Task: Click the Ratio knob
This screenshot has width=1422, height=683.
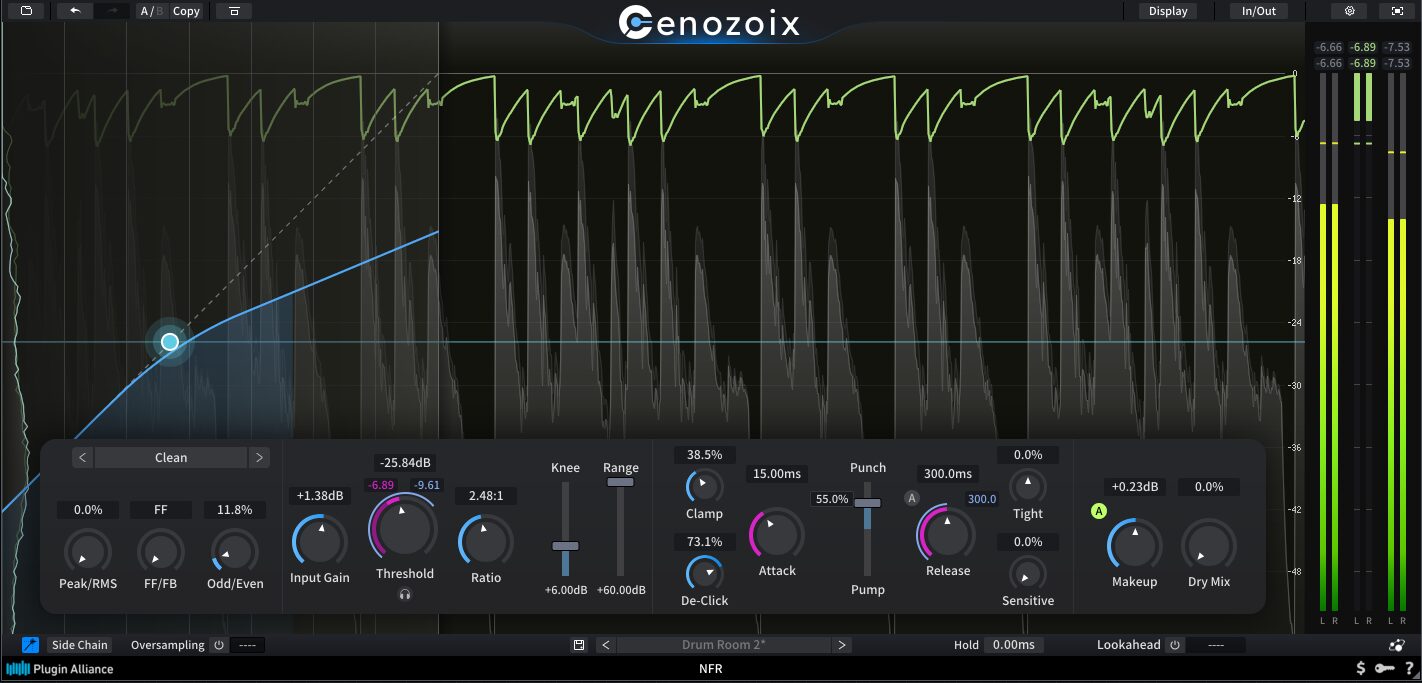Action: pos(486,543)
